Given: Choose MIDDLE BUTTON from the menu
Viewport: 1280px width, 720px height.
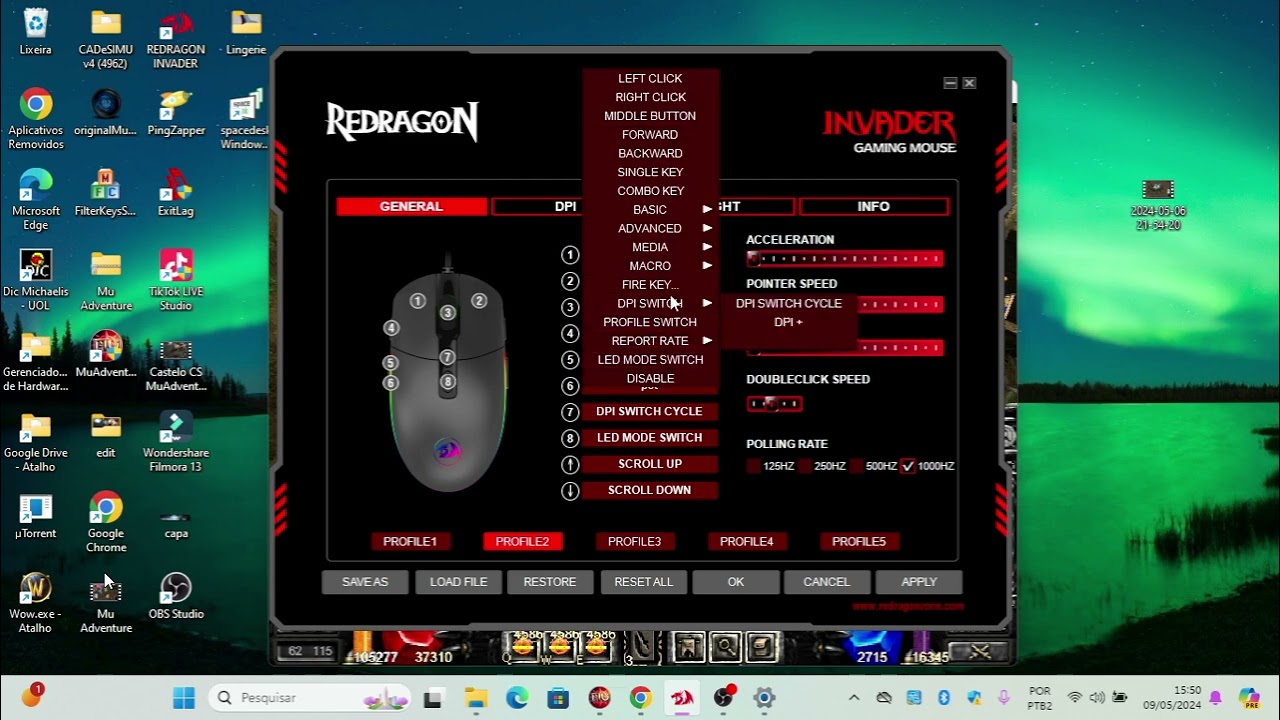Looking at the screenshot, I should tap(651, 116).
